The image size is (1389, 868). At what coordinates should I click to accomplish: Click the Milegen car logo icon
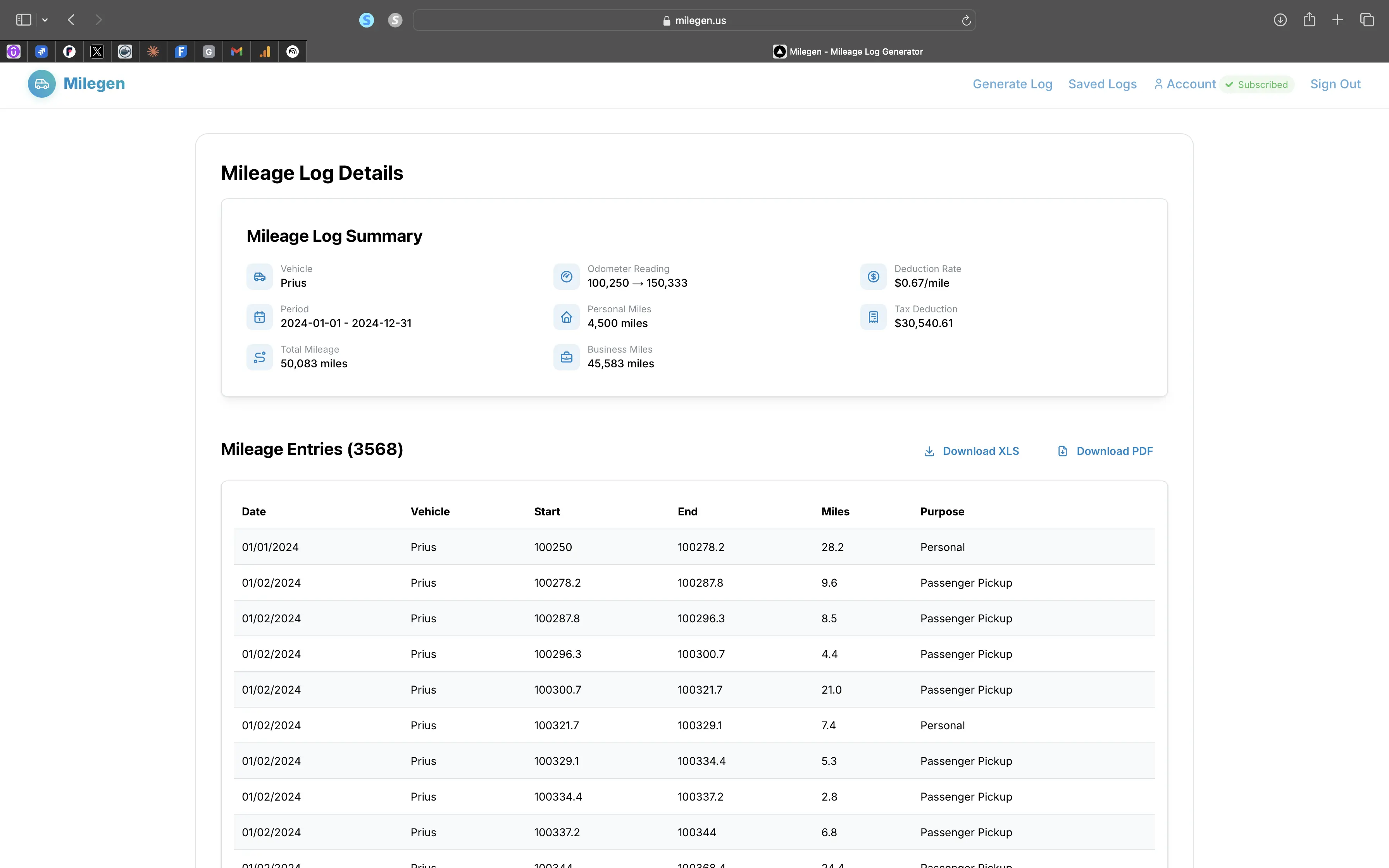pyautogui.click(x=41, y=84)
